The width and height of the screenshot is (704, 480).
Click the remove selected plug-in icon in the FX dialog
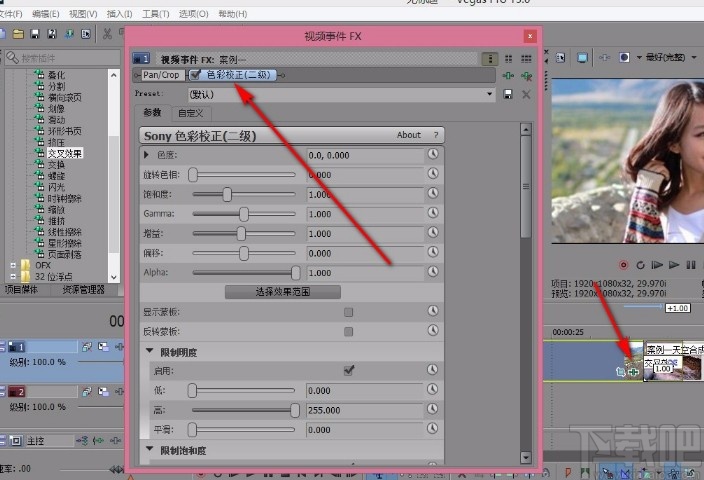526,76
